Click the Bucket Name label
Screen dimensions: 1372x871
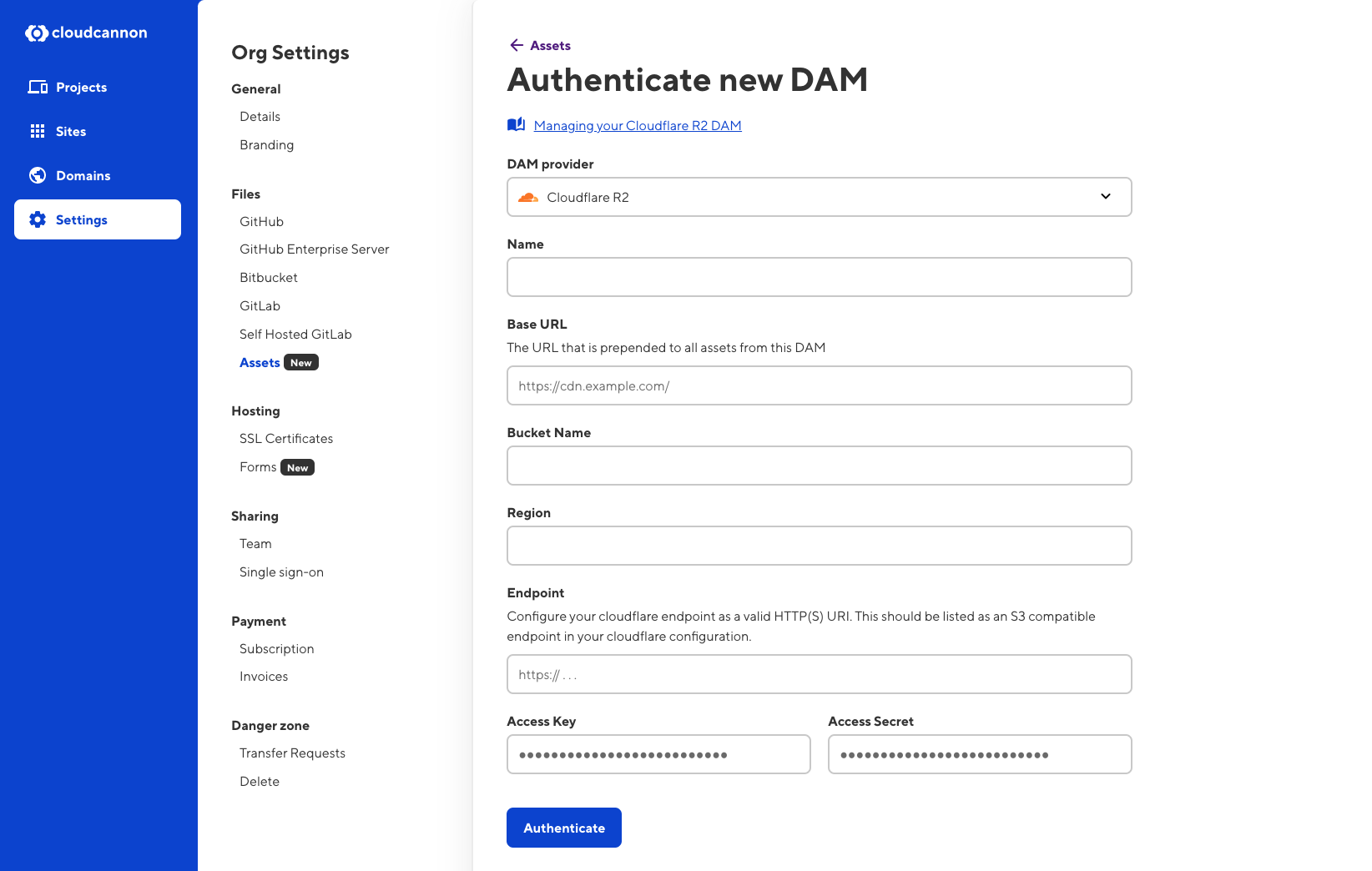tap(548, 433)
